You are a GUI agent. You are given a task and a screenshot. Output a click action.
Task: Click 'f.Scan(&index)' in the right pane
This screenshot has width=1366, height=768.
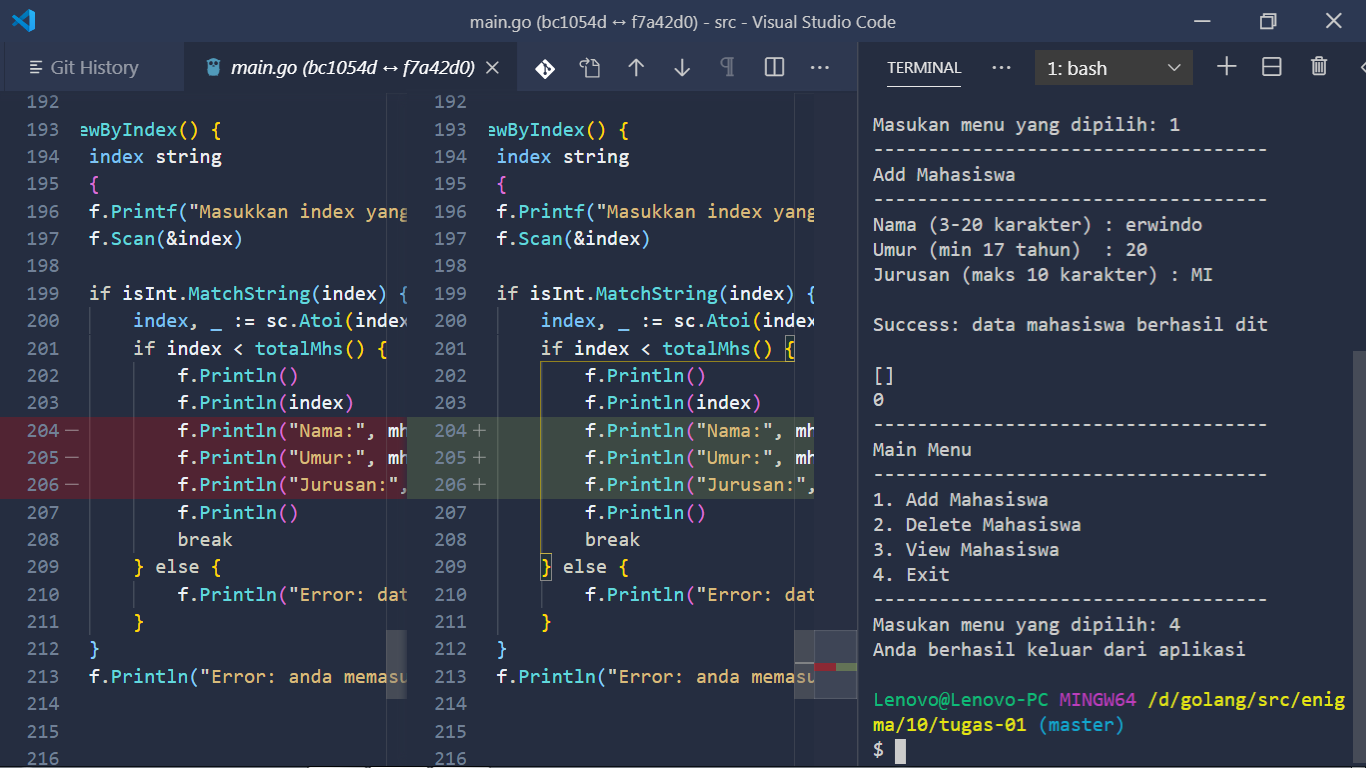(573, 239)
